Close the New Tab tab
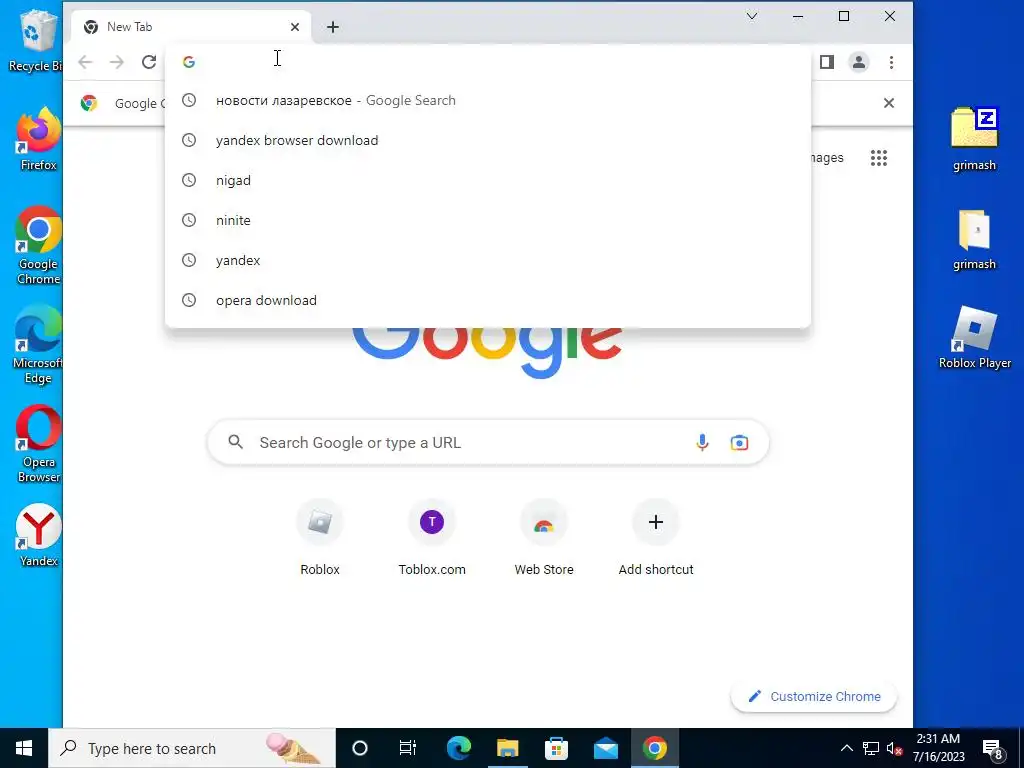The image size is (1024, 768). pos(295,27)
